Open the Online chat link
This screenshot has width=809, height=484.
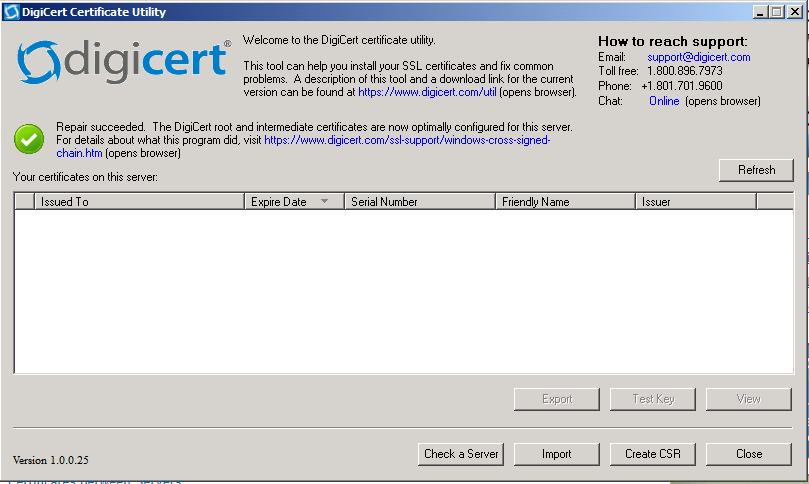click(664, 101)
